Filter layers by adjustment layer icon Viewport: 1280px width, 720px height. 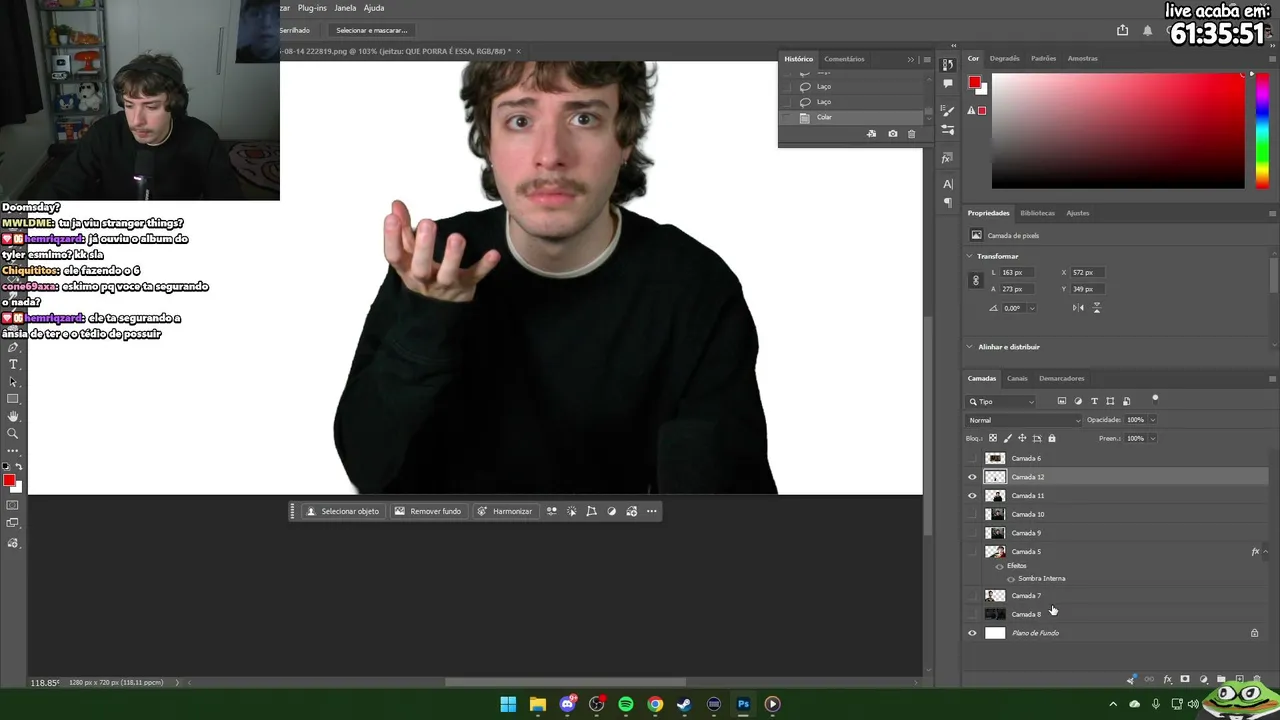tap(1078, 401)
